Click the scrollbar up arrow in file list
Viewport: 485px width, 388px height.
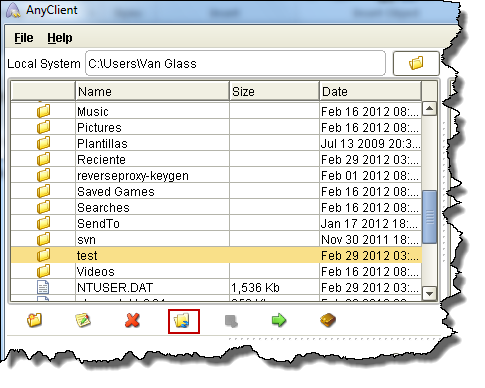click(x=429, y=109)
